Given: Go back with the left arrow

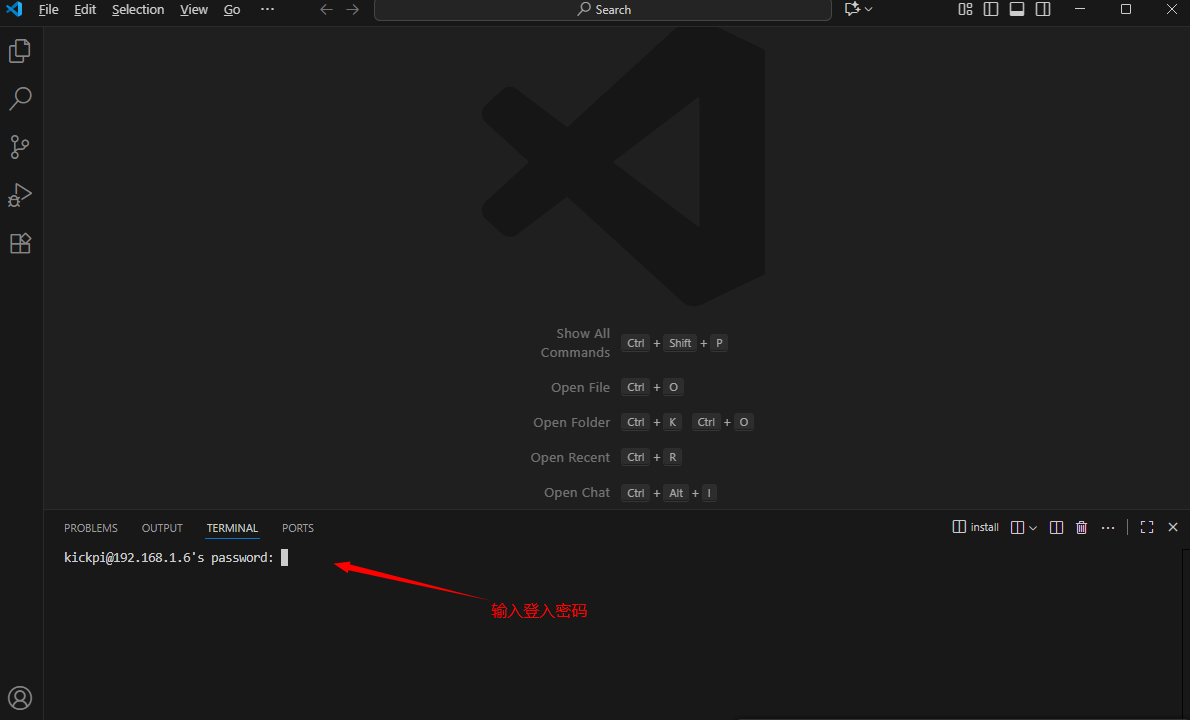Looking at the screenshot, I should pyautogui.click(x=326, y=9).
